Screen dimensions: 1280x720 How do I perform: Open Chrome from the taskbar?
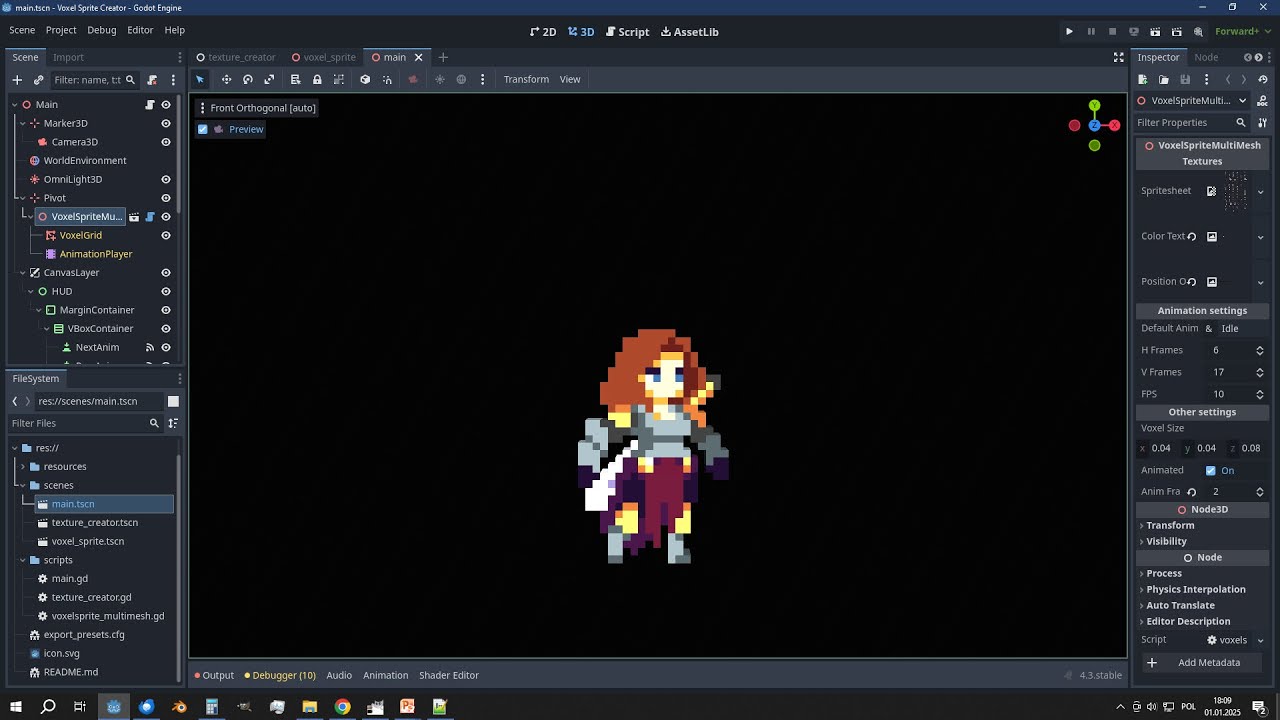[342, 707]
